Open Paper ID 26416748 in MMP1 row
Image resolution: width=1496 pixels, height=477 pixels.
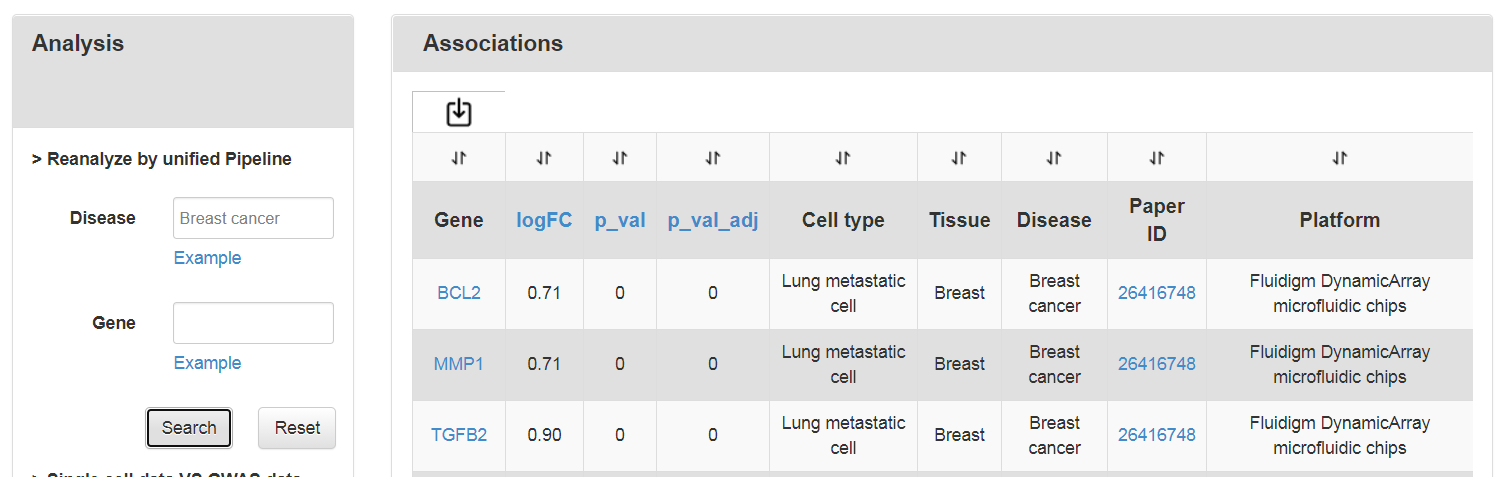pos(1157,364)
